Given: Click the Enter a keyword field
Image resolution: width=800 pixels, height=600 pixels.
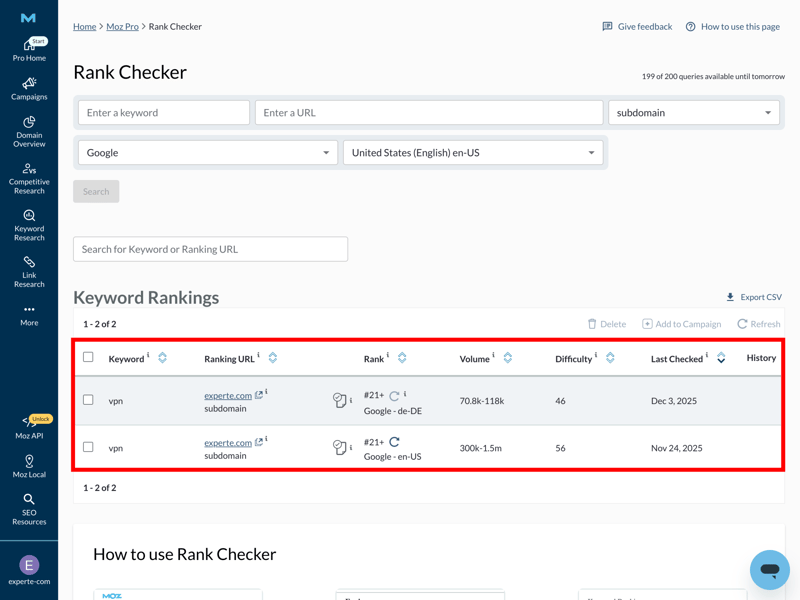Looking at the screenshot, I should 163,113.
